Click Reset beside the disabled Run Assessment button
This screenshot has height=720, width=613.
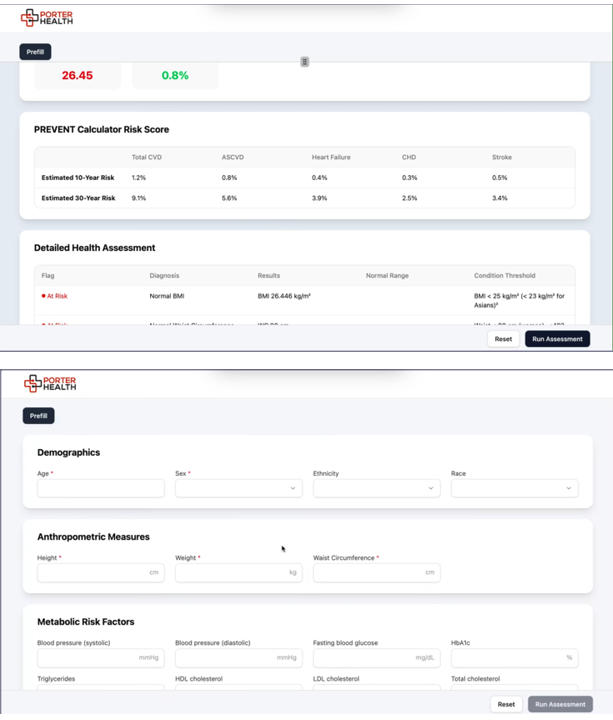coord(506,704)
